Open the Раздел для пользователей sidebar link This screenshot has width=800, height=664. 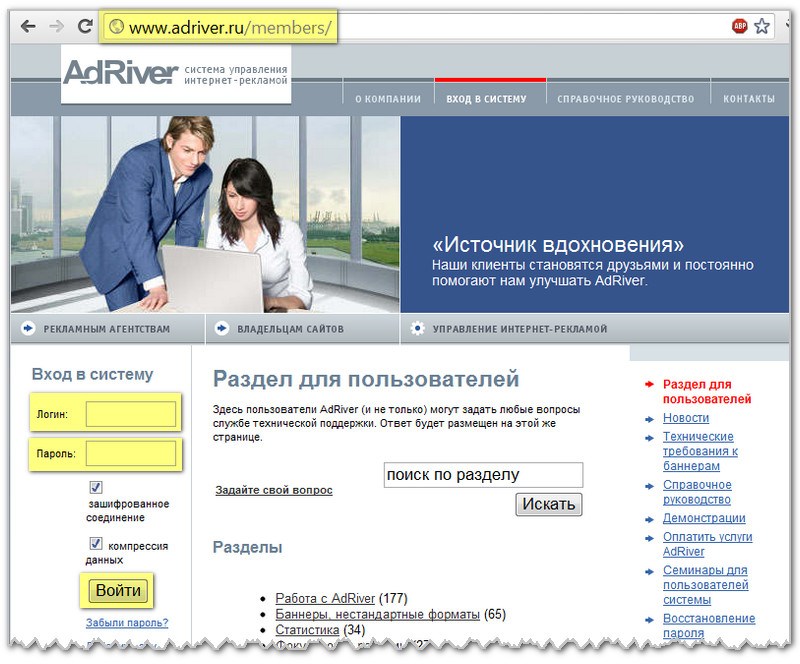click(707, 391)
